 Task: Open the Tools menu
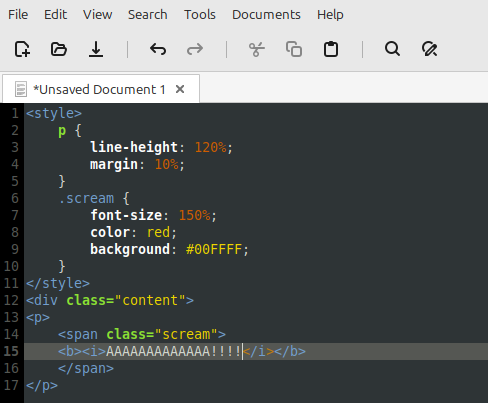tap(200, 15)
